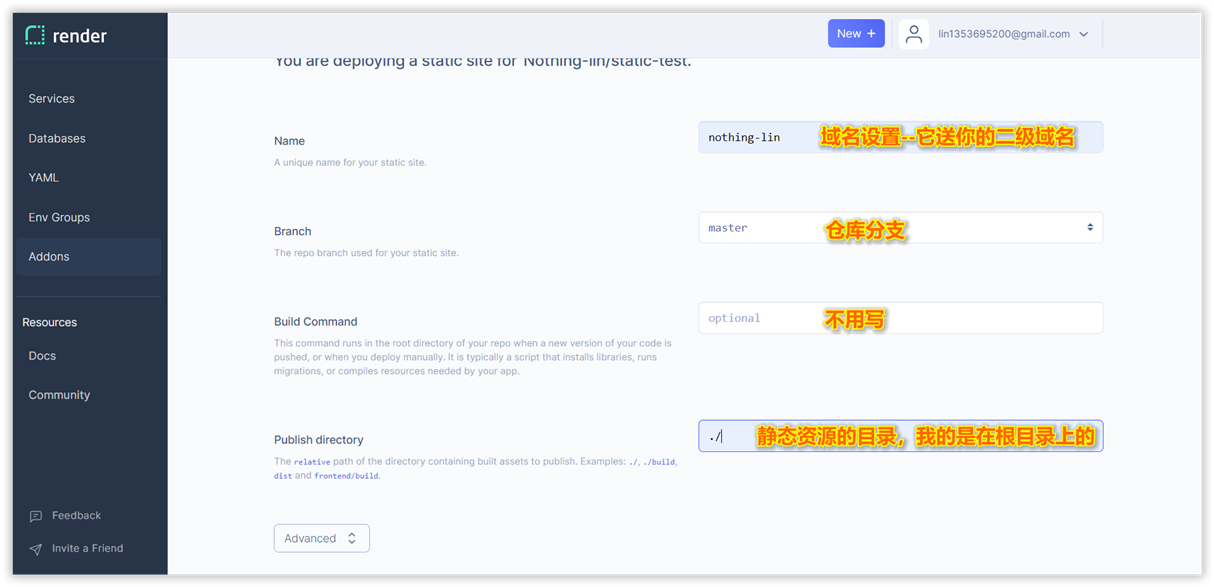Screen dimensions: 1214x587
Task: Click the Branch field label
Action: pyautogui.click(x=293, y=232)
